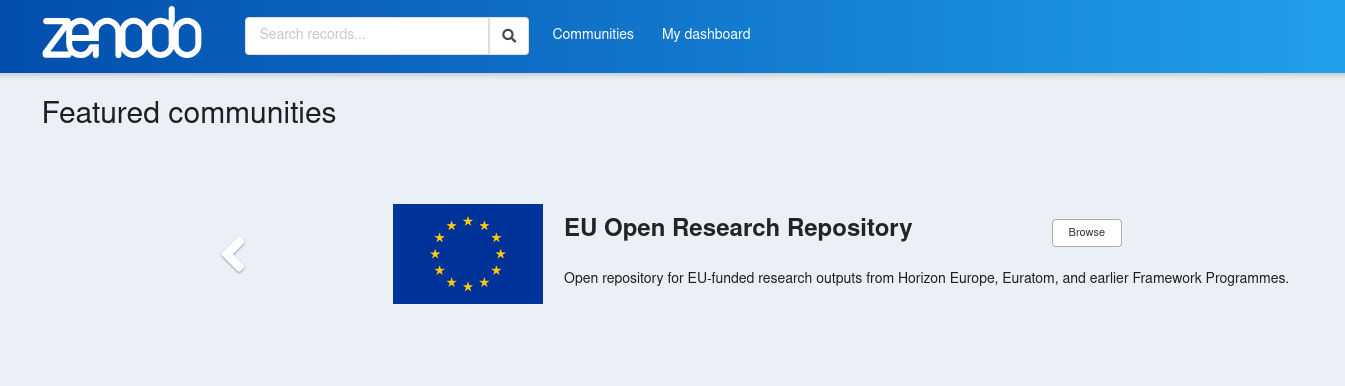The width and height of the screenshot is (1345, 386).
Task: Open the EU Open Research Repository title link
Action: 738,228
